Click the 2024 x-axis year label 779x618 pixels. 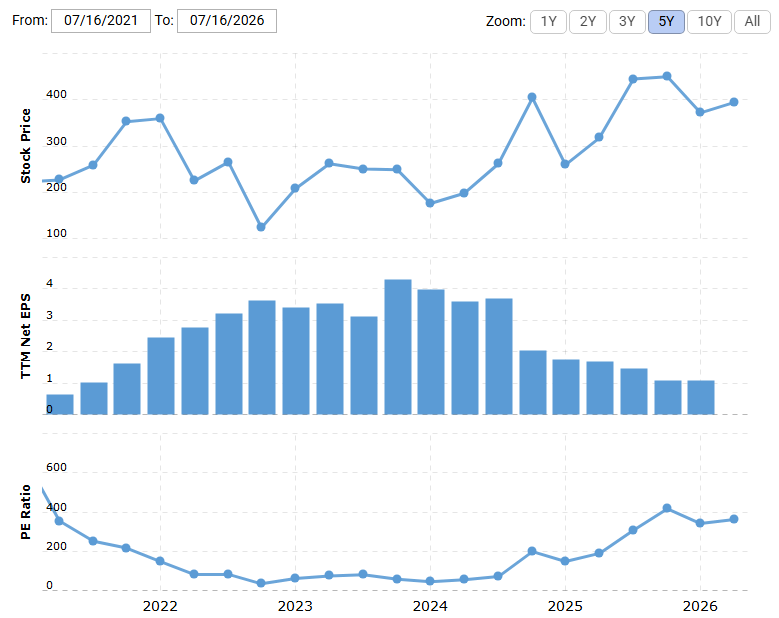430,606
